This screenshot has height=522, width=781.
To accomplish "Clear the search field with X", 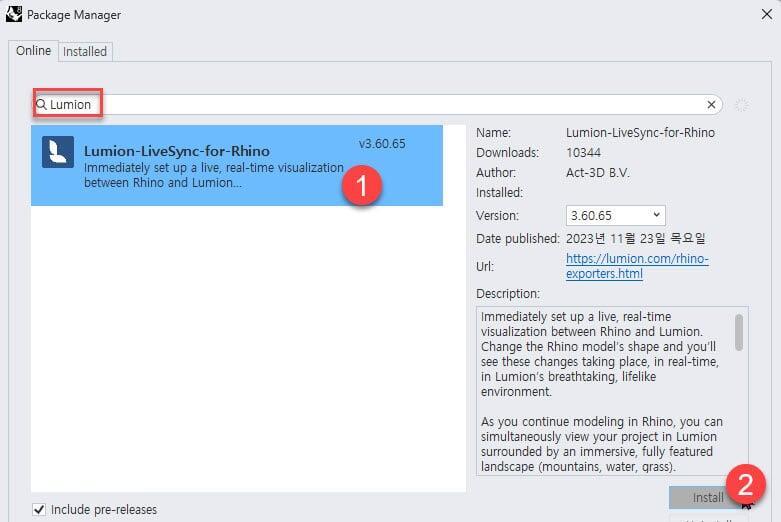I will (711, 105).
